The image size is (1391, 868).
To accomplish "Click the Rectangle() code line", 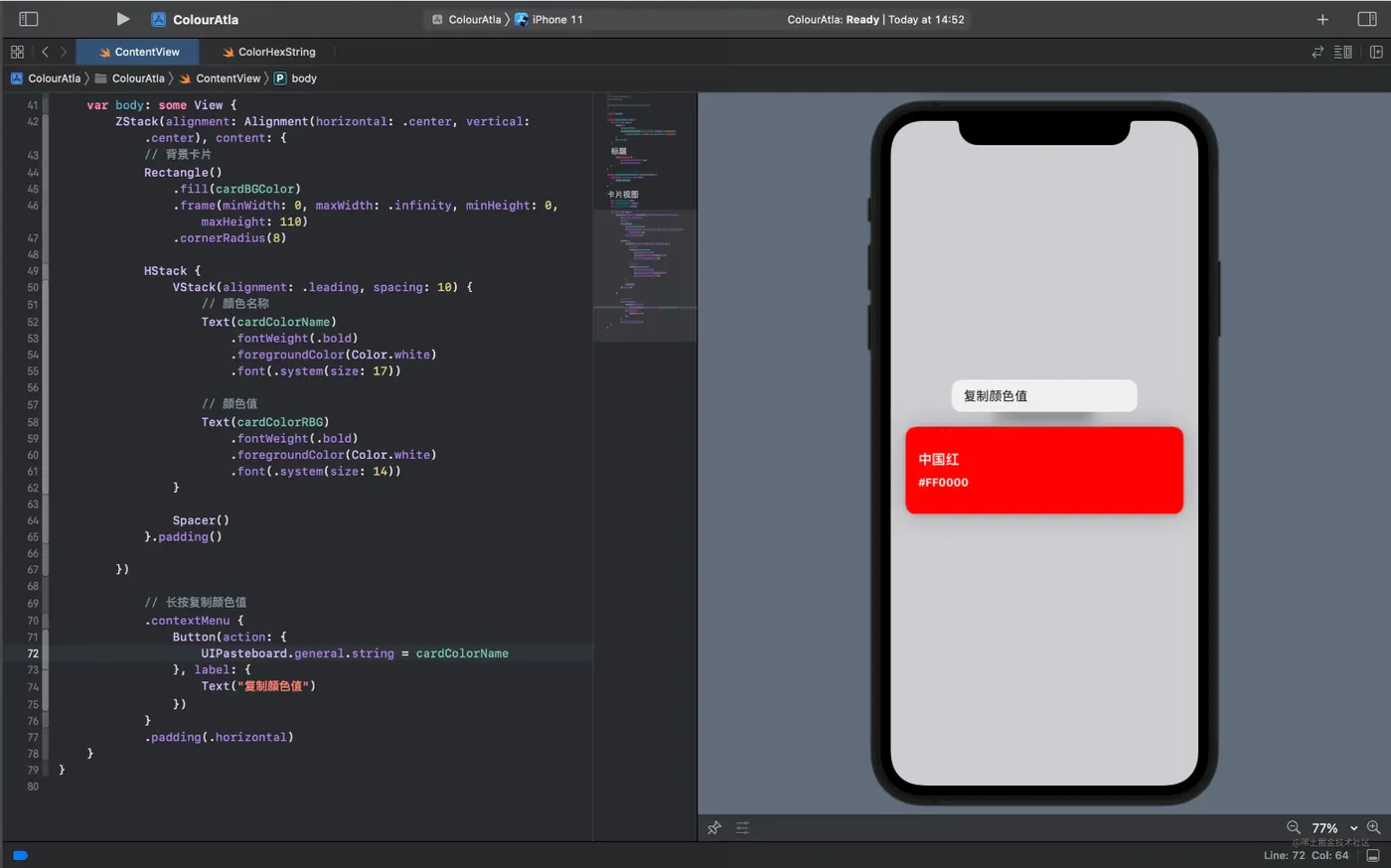I will click(183, 173).
